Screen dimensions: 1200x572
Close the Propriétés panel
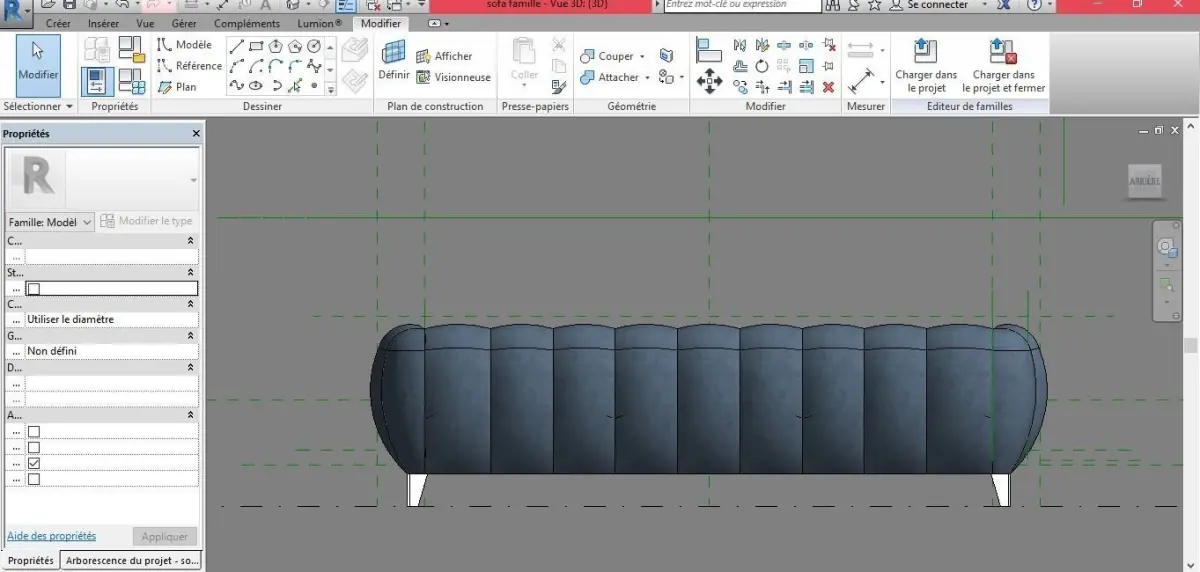196,133
